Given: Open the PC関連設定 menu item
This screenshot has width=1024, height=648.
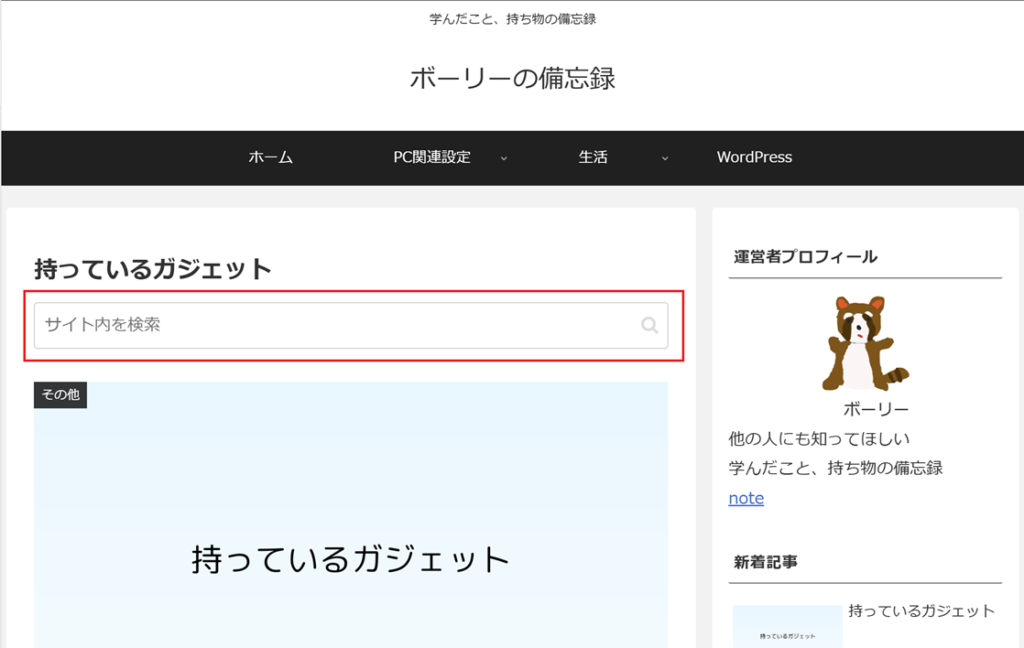Looking at the screenshot, I should [x=432, y=157].
